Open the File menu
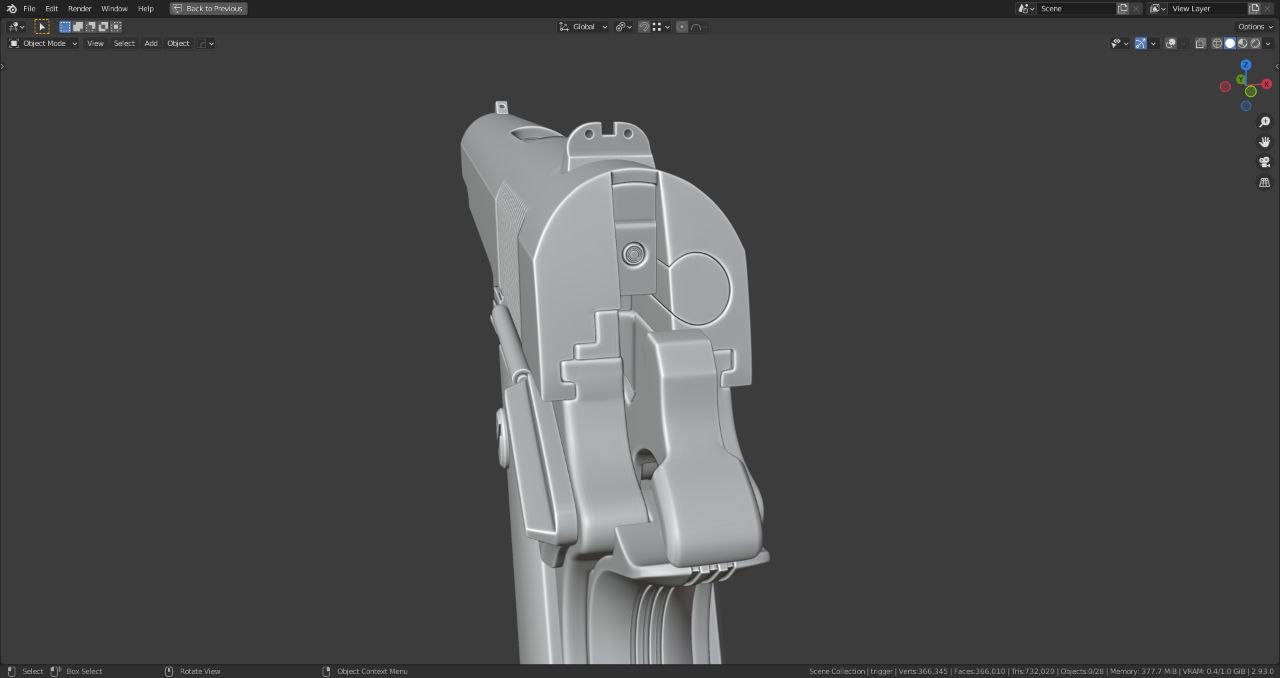This screenshot has width=1280, height=678. click(x=29, y=8)
